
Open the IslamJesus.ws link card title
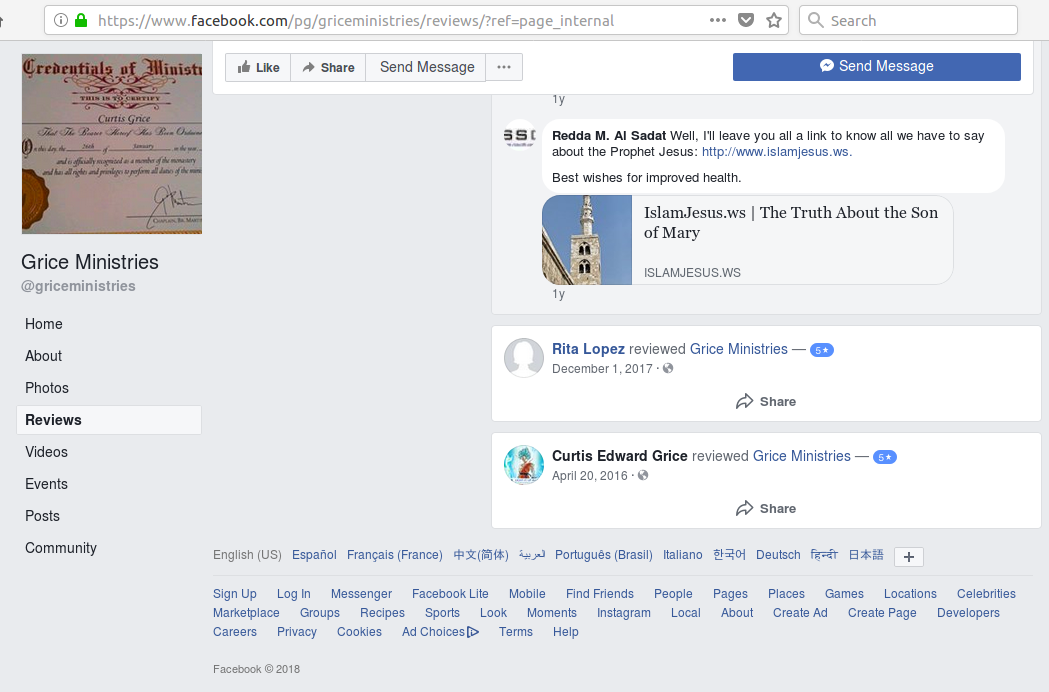click(x=791, y=222)
